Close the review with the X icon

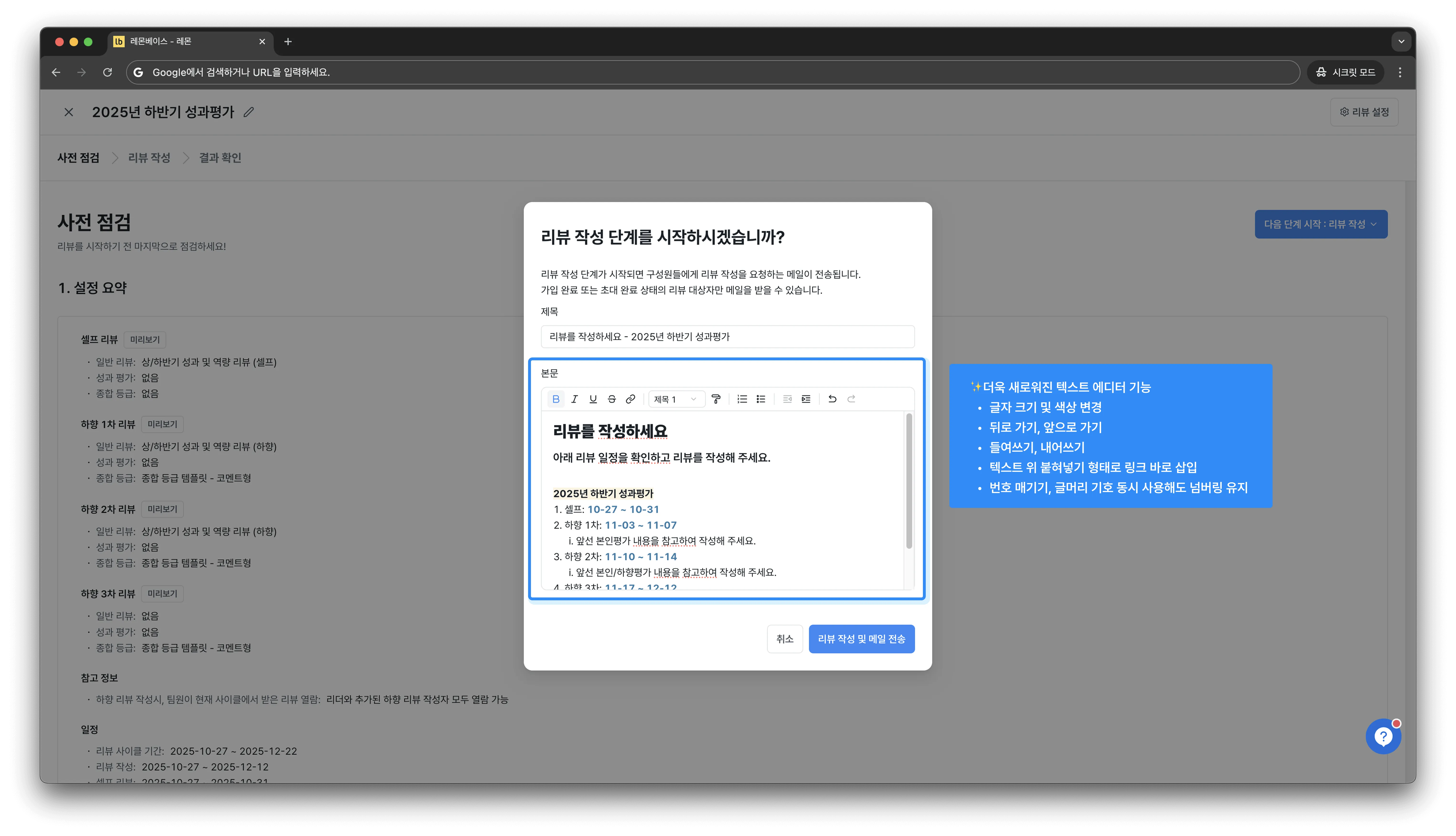click(x=68, y=112)
